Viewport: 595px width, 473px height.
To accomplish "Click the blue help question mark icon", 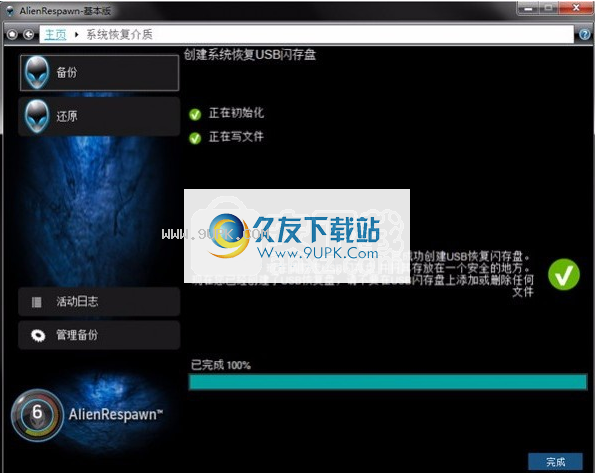I will 585,35.
